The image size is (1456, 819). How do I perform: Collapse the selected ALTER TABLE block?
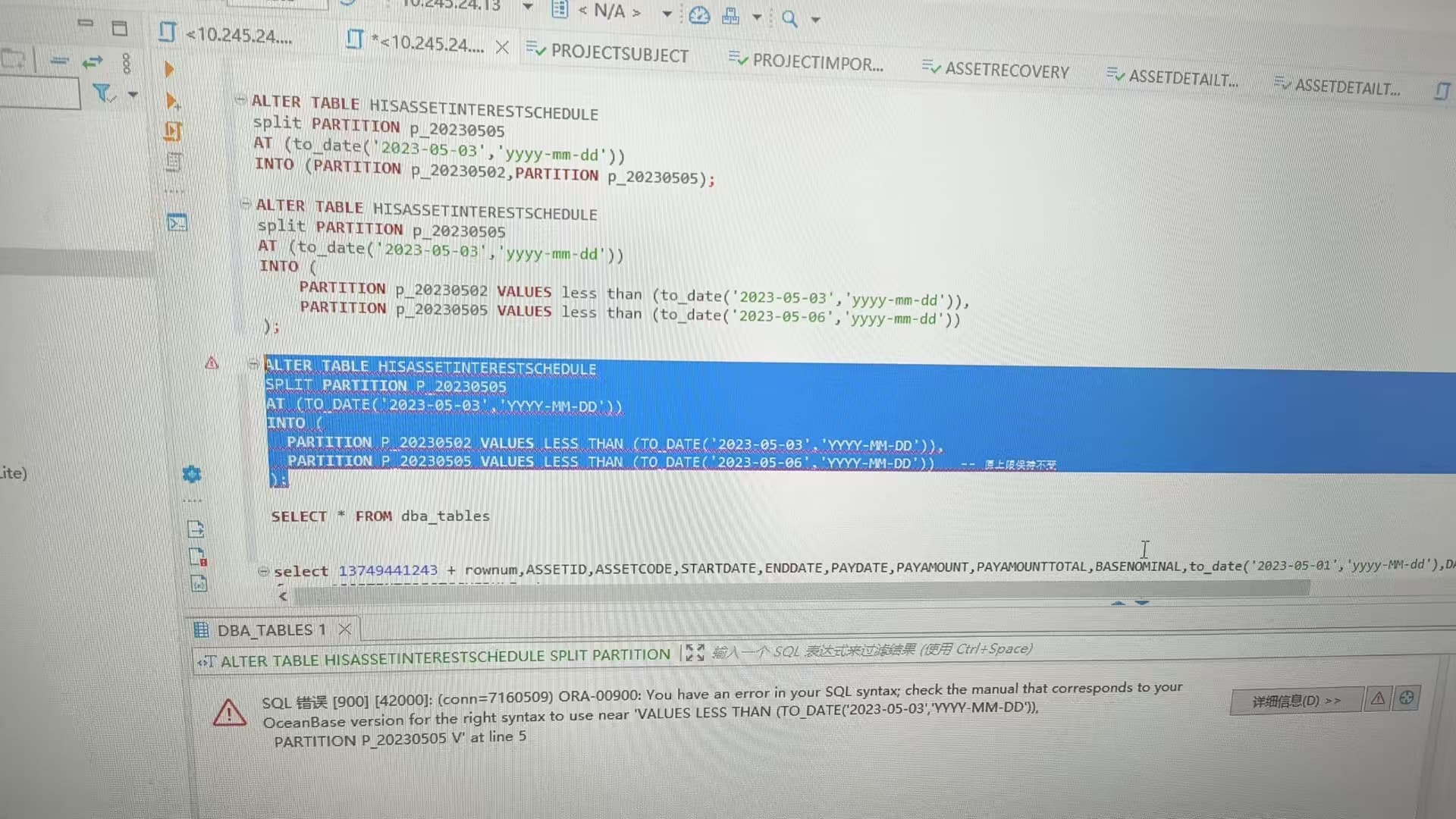(x=253, y=364)
